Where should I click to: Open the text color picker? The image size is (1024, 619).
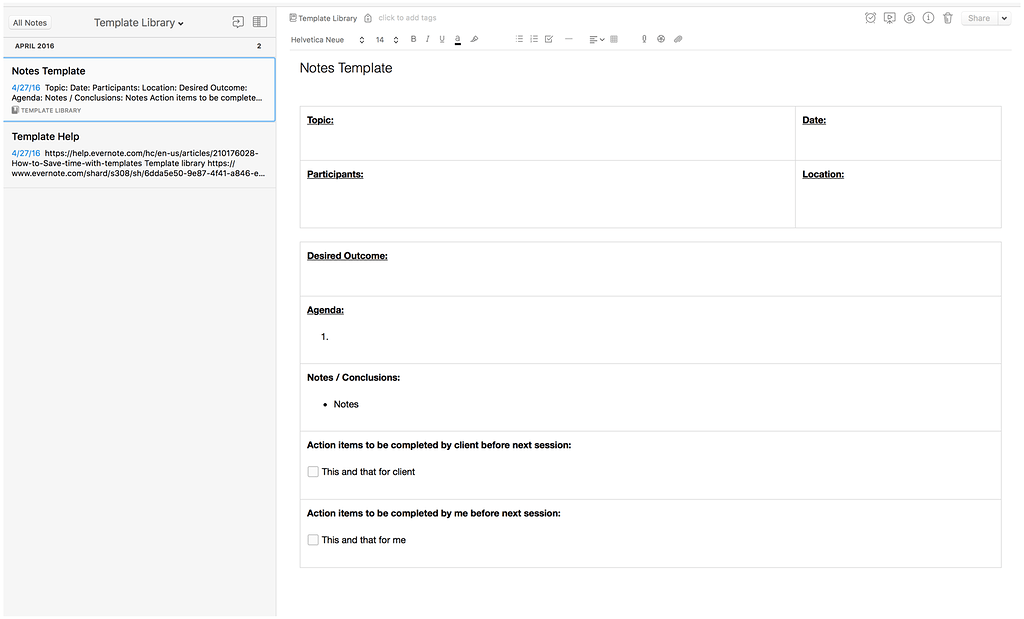pyautogui.click(x=458, y=39)
